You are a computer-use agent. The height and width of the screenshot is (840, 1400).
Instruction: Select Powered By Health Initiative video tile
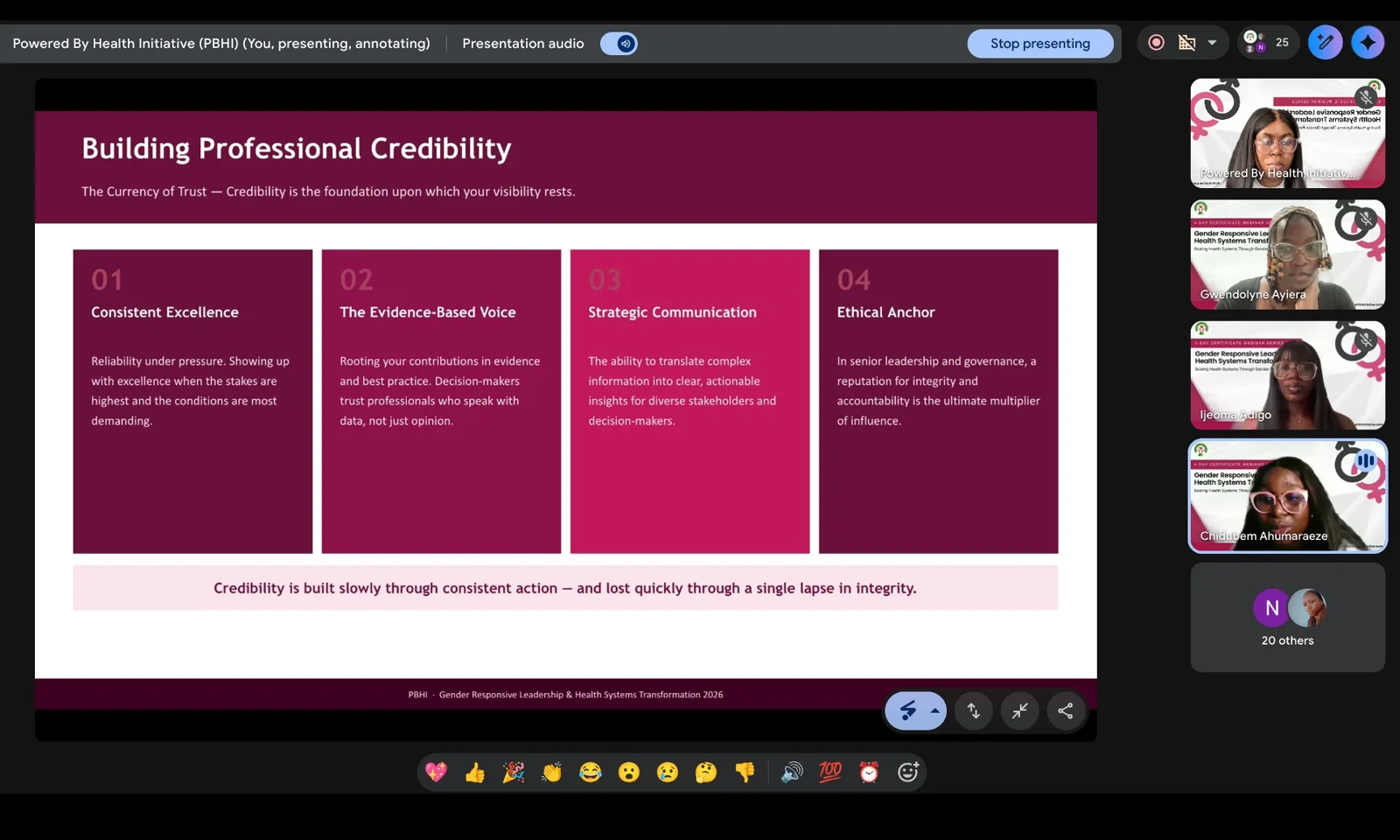coord(1287,133)
